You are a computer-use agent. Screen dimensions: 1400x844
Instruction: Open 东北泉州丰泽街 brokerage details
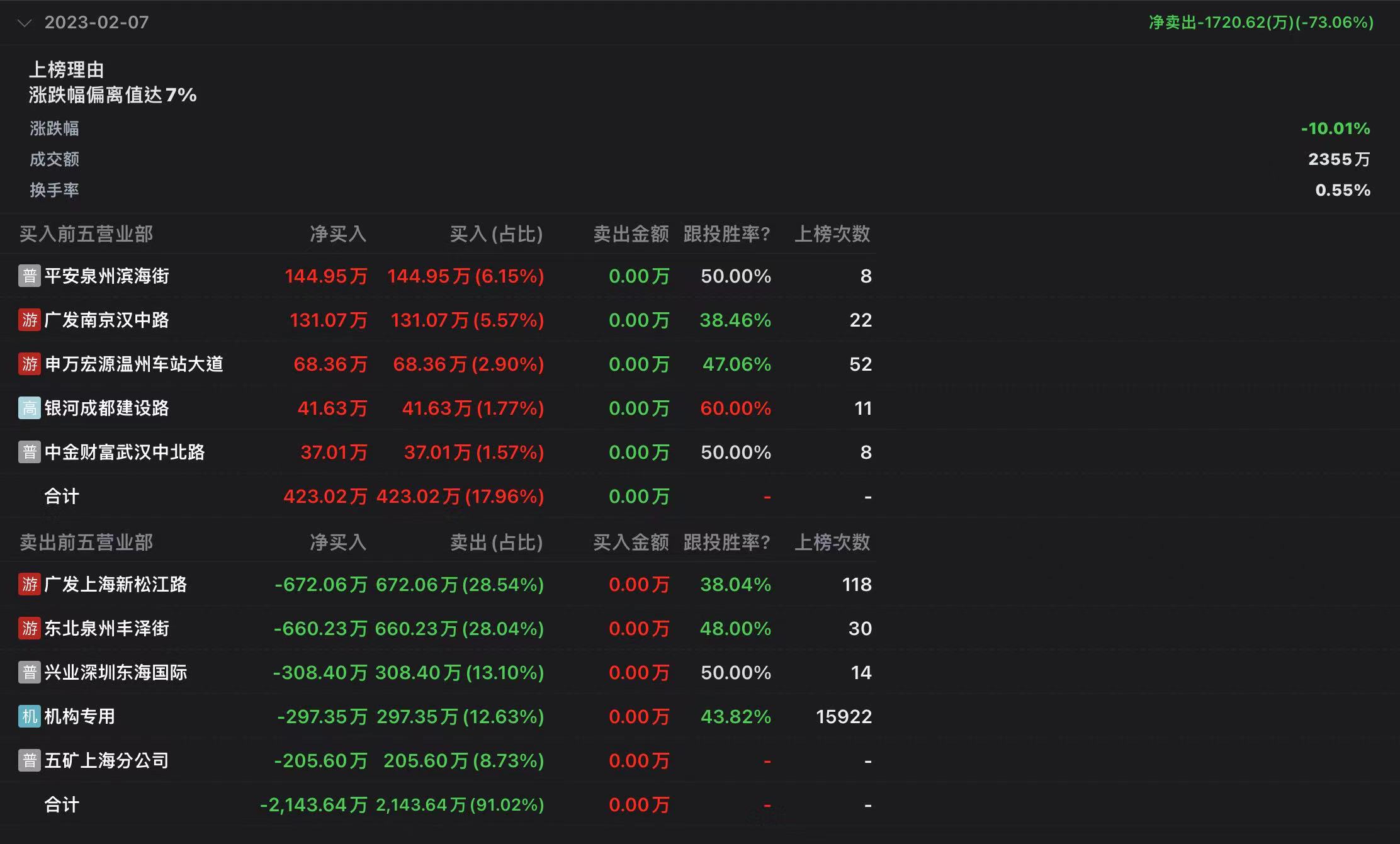pyautogui.click(x=106, y=628)
